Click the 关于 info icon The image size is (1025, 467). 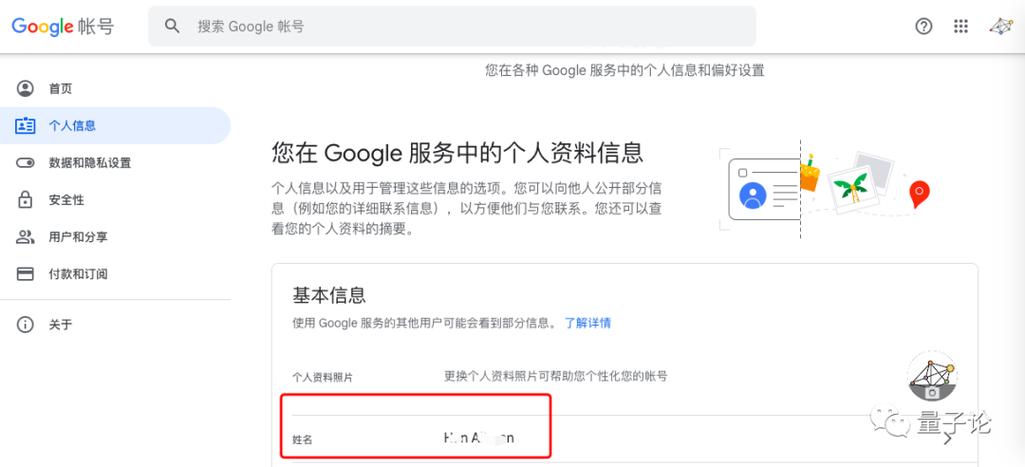pos(25,324)
